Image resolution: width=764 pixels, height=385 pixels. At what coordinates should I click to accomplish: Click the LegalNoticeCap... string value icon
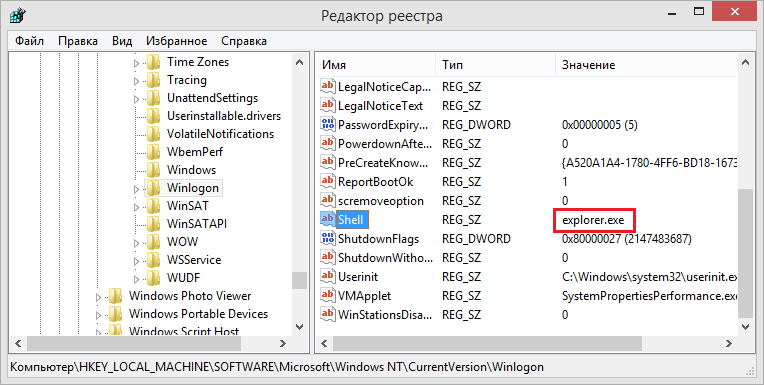click(x=327, y=86)
